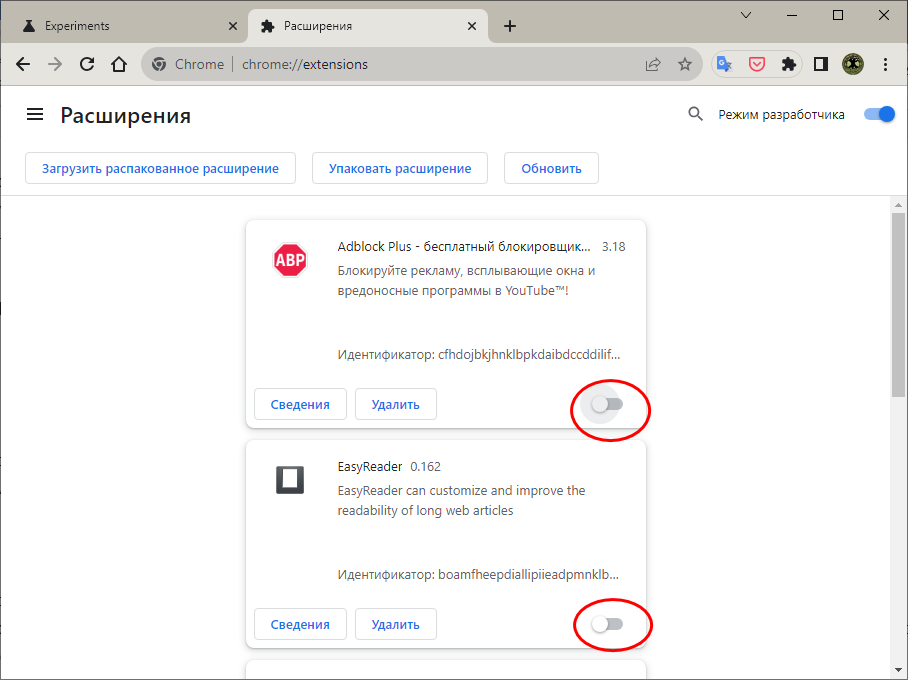The height and width of the screenshot is (680, 908).
Task: Click Удалить for EasyReader
Action: (396, 624)
